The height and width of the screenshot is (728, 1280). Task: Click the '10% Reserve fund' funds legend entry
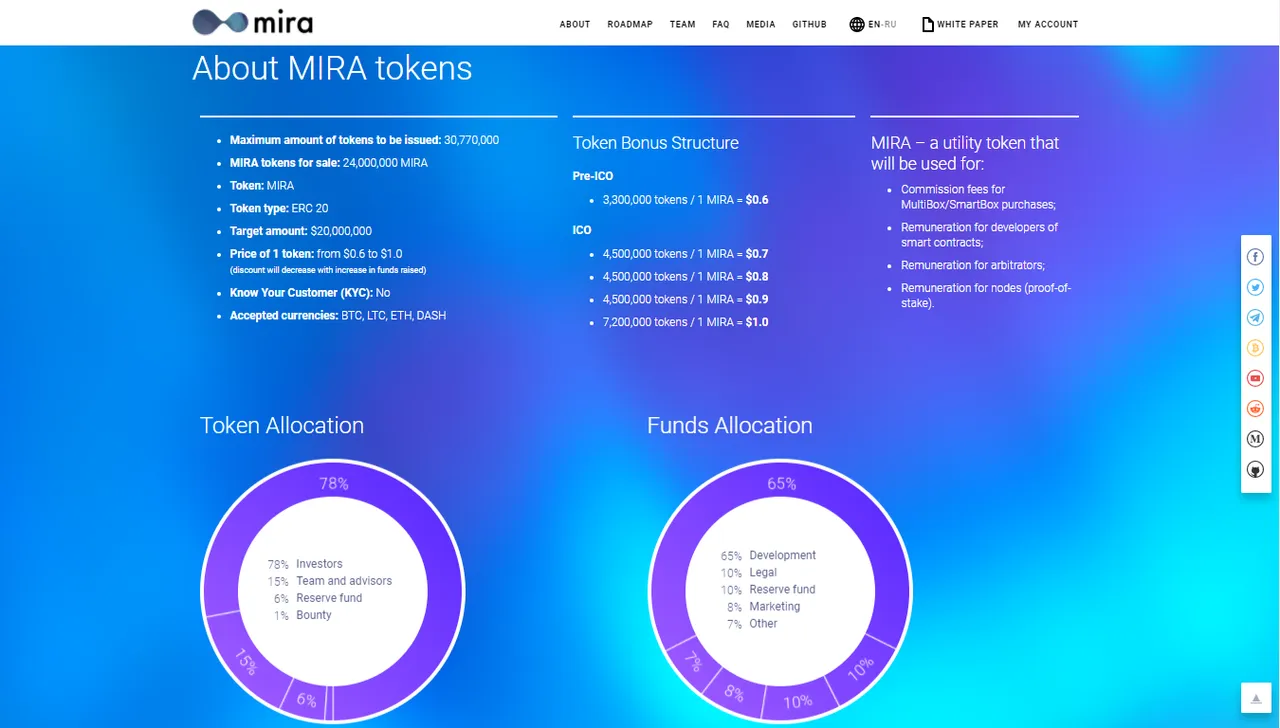(x=768, y=590)
